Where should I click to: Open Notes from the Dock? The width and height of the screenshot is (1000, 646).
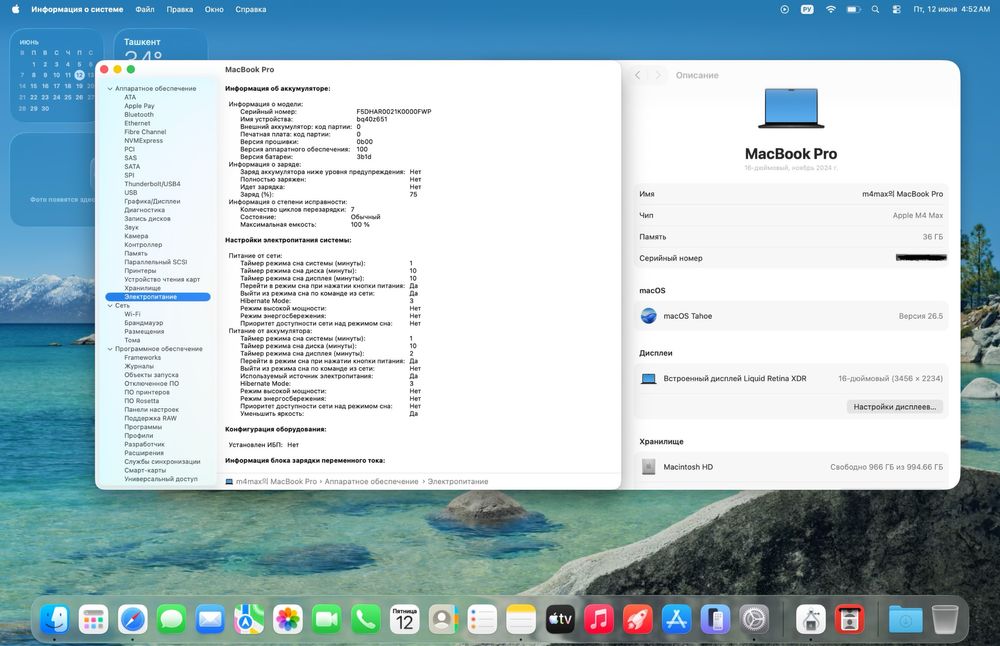click(521, 619)
